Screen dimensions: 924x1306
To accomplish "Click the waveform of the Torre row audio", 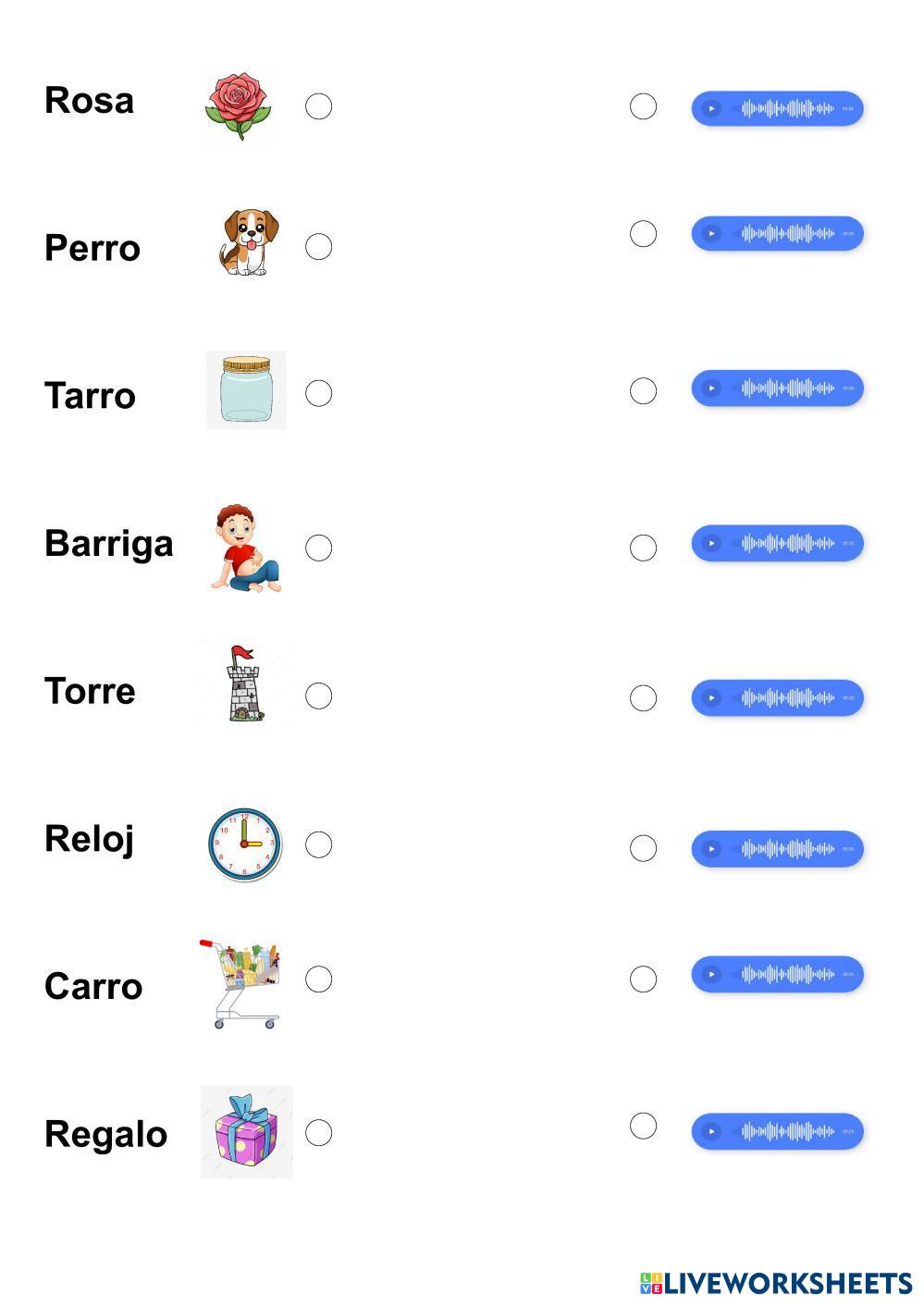I will pyautogui.click(x=787, y=697).
